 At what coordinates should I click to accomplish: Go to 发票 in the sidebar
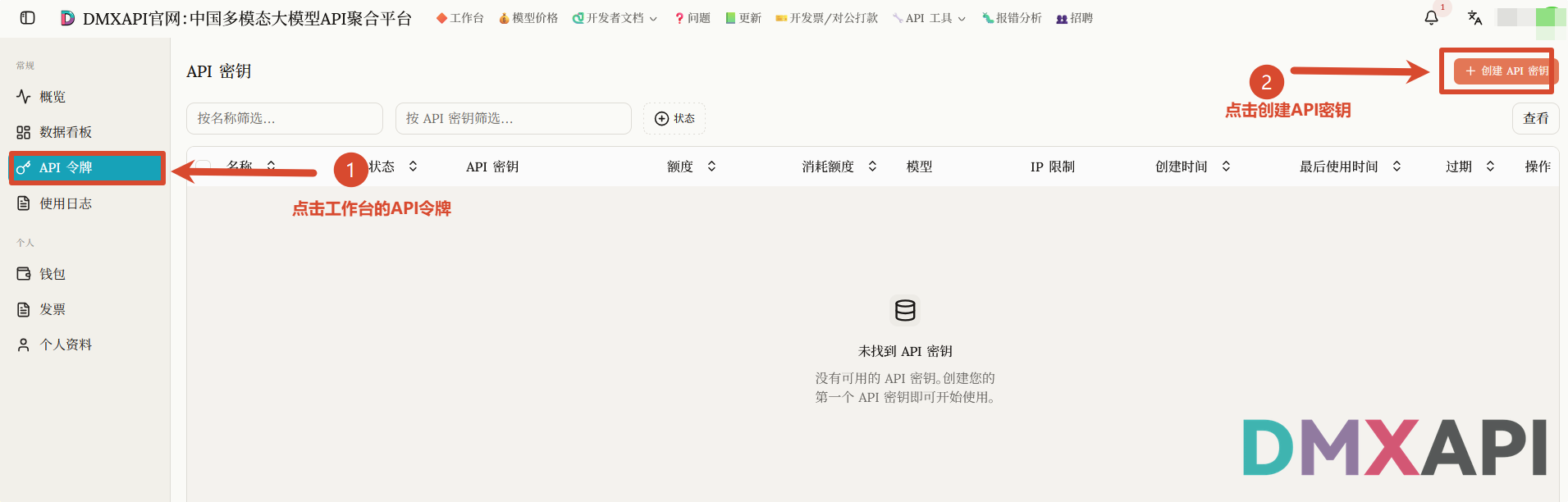point(85,309)
